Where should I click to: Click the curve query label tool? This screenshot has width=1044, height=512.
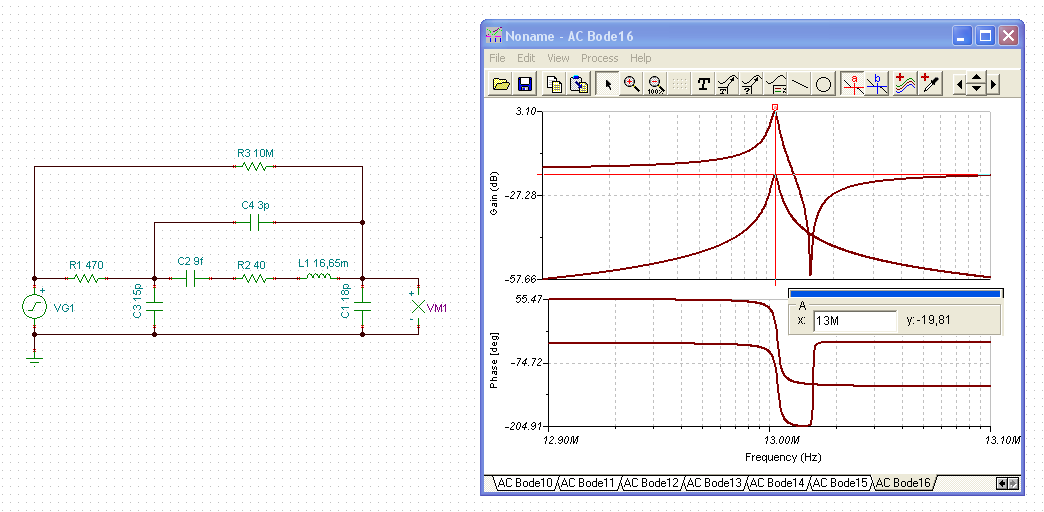pos(752,84)
